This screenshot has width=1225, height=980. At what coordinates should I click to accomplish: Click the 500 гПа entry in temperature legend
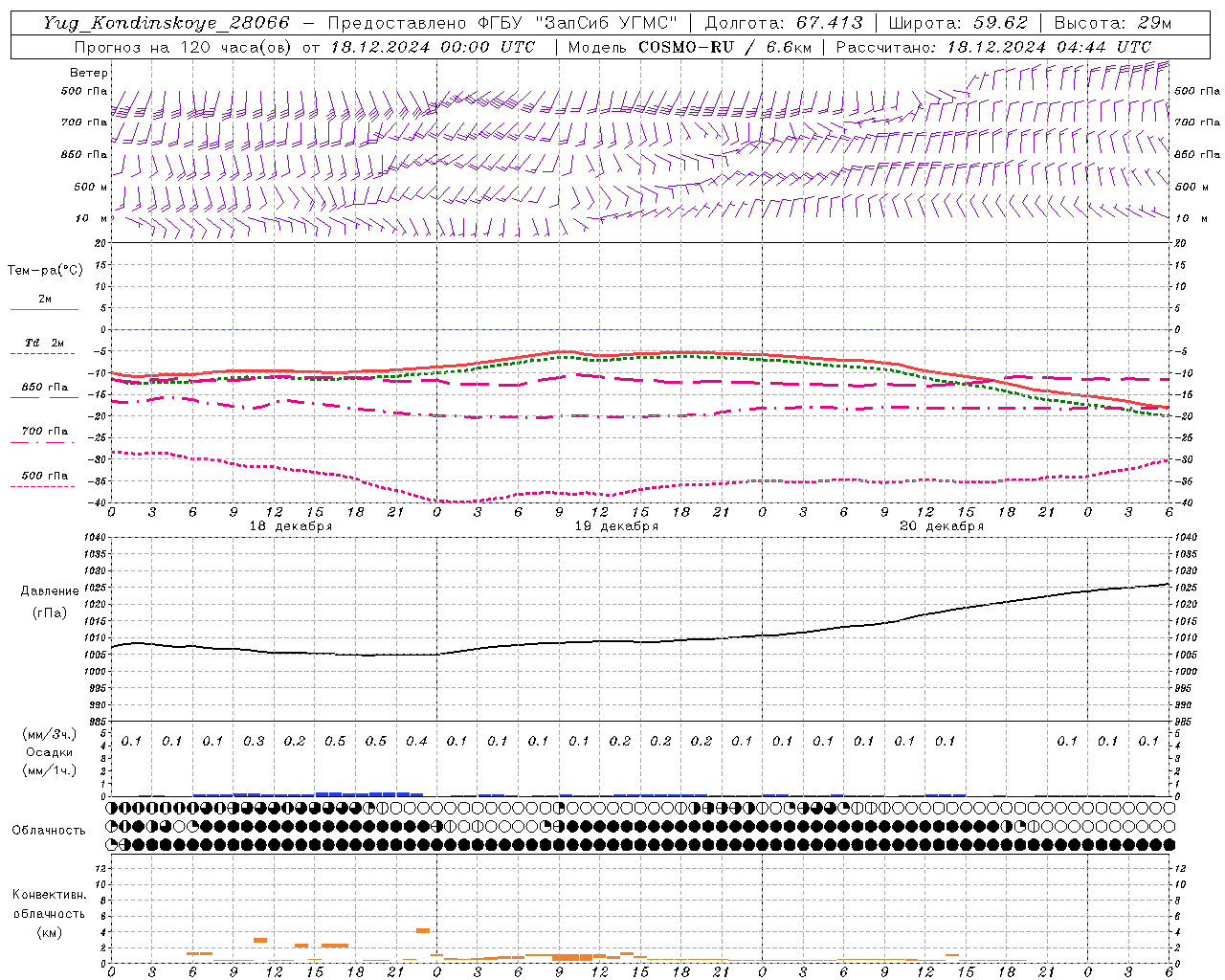[x=45, y=476]
